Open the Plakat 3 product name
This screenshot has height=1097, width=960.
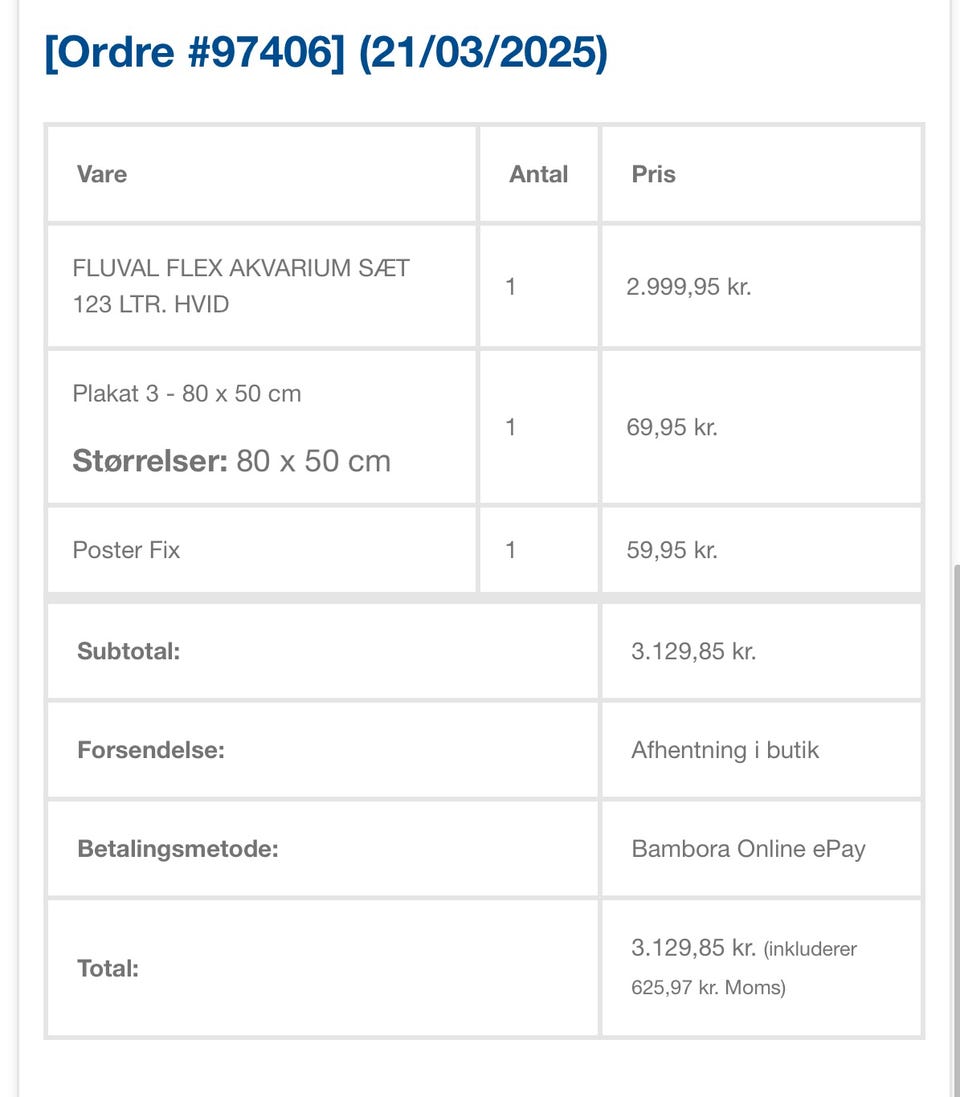click(187, 393)
